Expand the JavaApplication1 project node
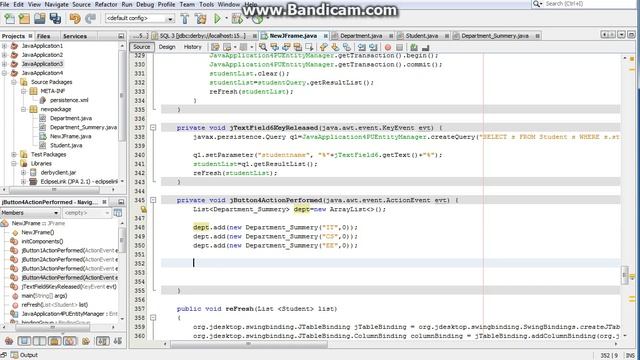The width and height of the screenshot is (640, 360). click(x=4, y=46)
